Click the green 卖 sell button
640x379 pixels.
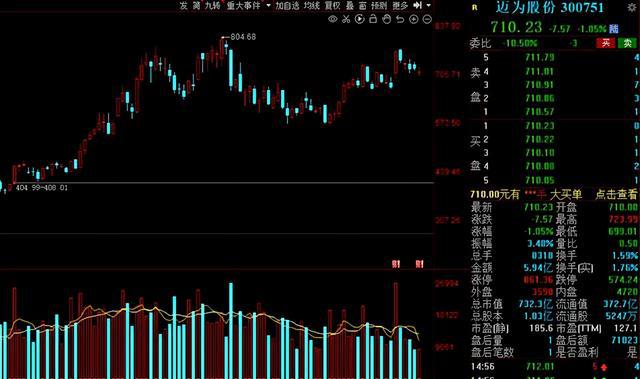[627, 43]
